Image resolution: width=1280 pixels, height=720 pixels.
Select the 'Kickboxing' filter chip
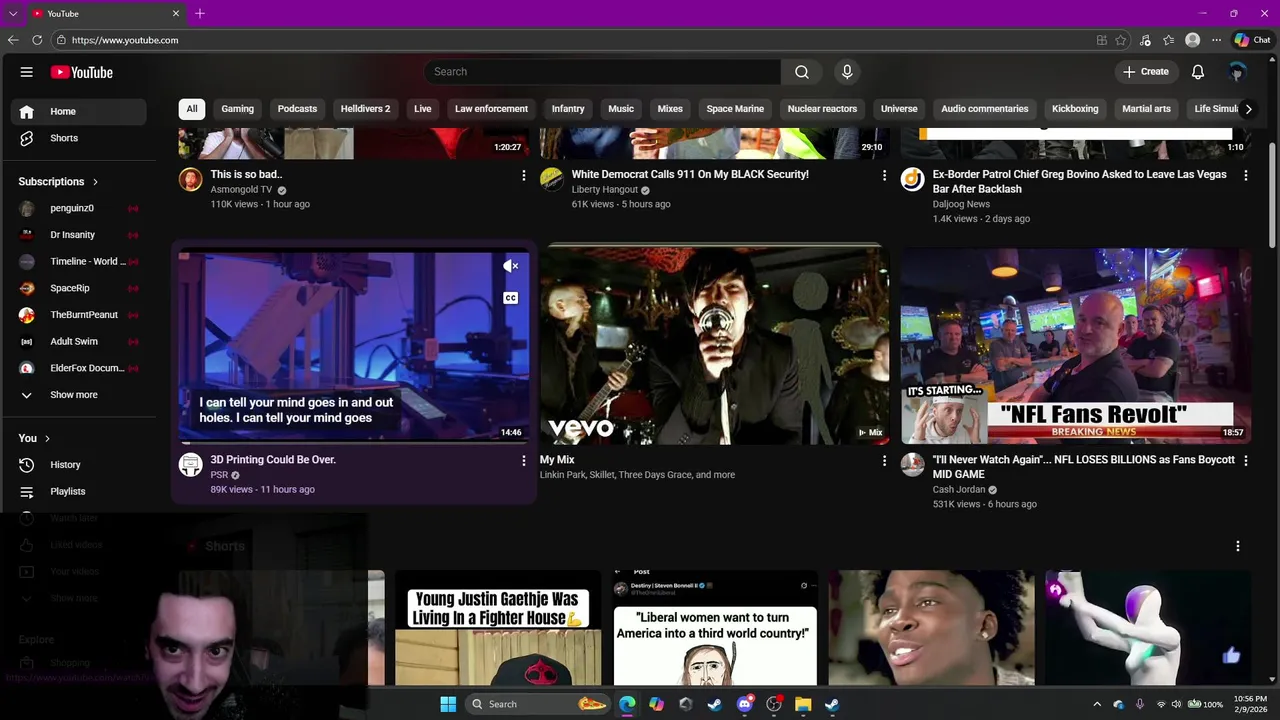pyautogui.click(x=1075, y=109)
